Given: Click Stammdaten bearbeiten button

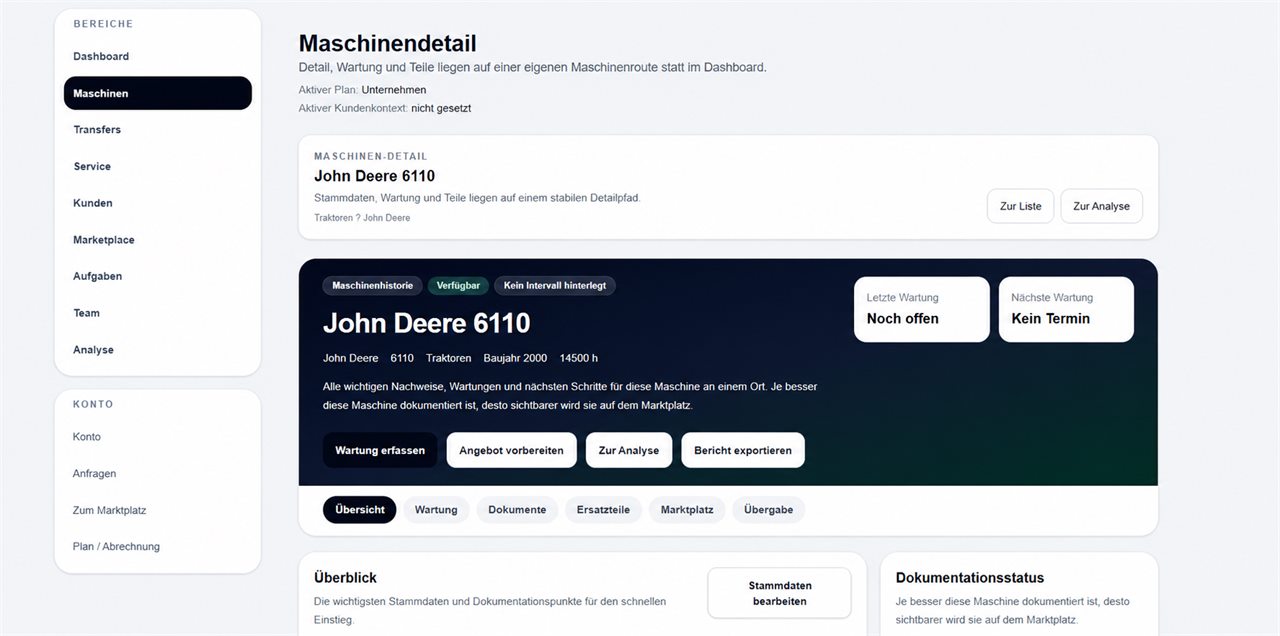Looking at the screenshot, I should pyautogui.click(x=780, y=593).
